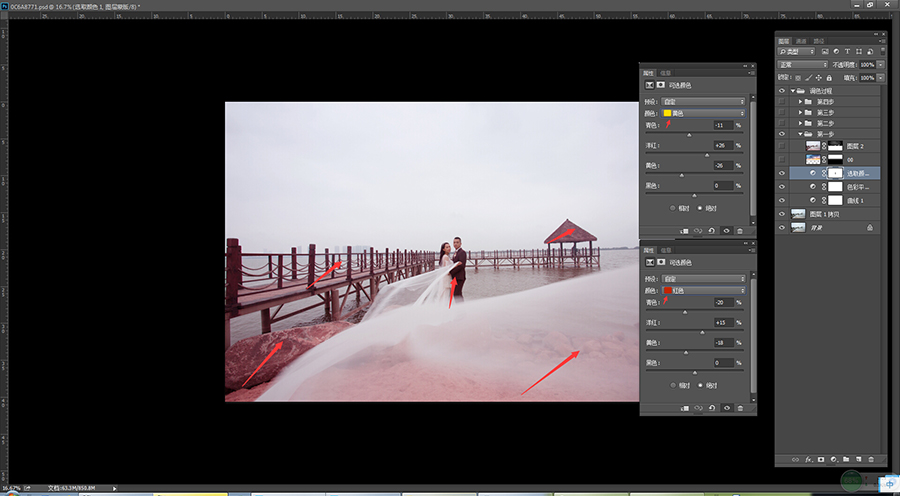Expand the 第三步 group
Image resolution: width=900 pixels, height=496 pixels.
801,113
